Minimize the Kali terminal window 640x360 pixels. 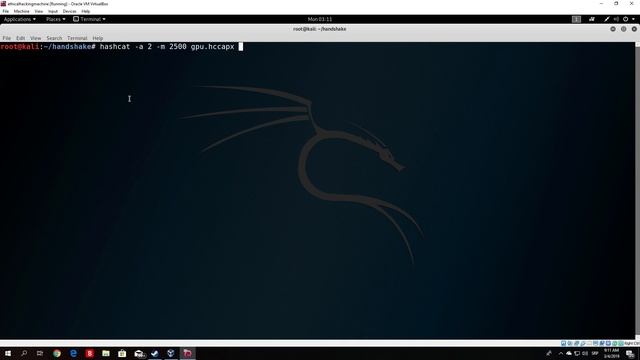(613, 29)
